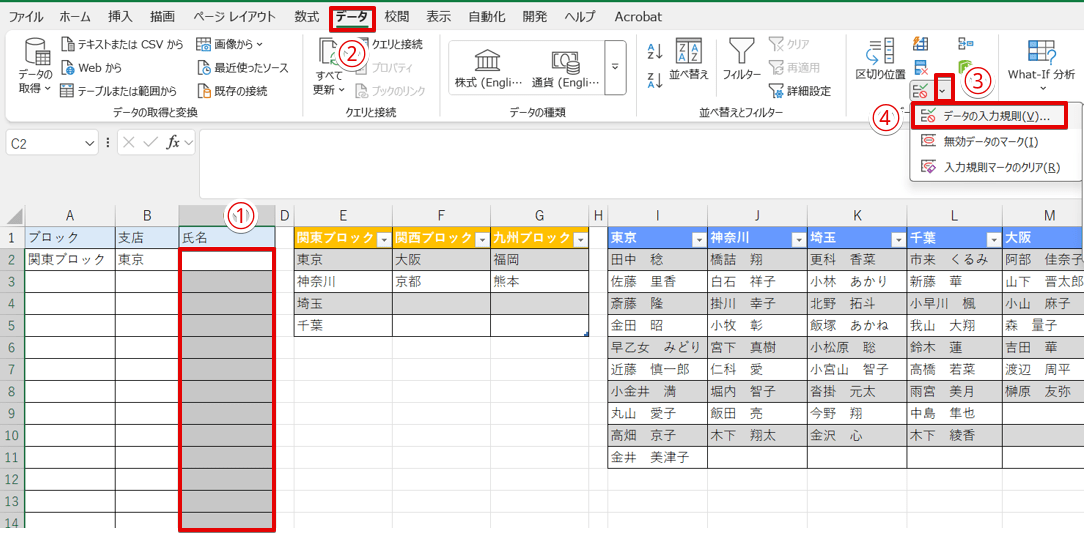
Task: Switch to the データ tab
Action: coord(353,17)
